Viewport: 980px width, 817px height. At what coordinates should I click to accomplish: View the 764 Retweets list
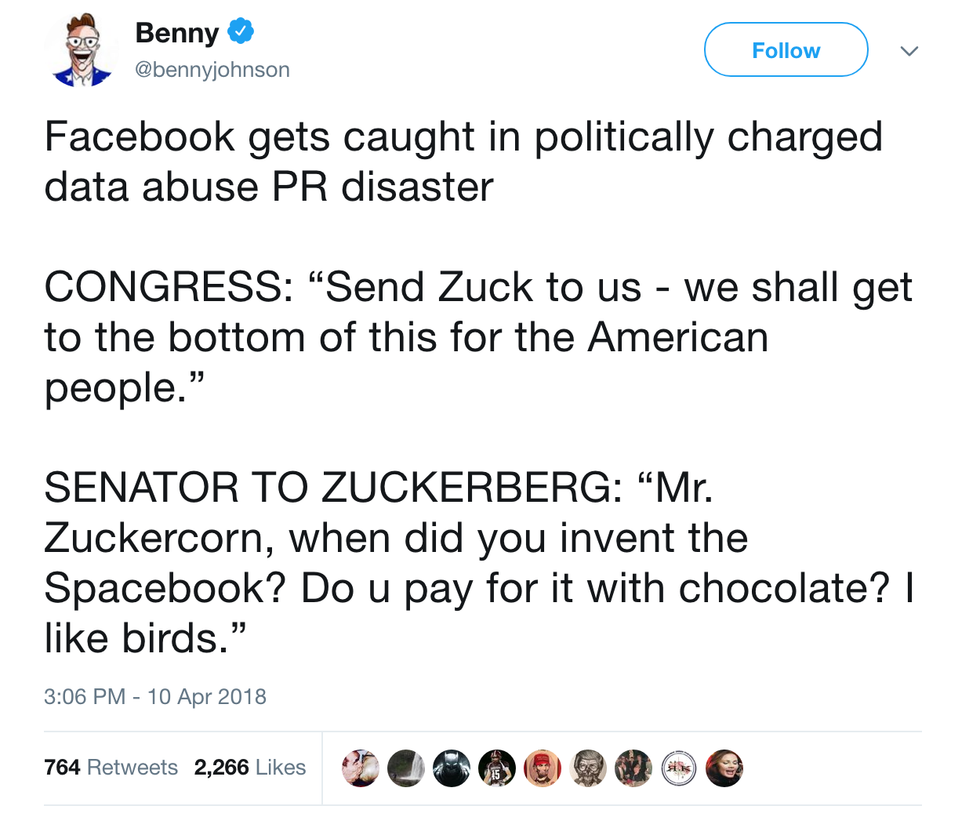pyautogui.click(x=111, y=767)
